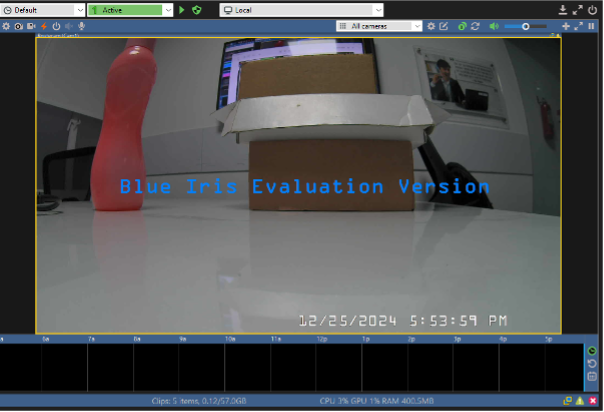604x412 pixels.
Task: Click the download icon in top bar
Action: tap(563, 10)
